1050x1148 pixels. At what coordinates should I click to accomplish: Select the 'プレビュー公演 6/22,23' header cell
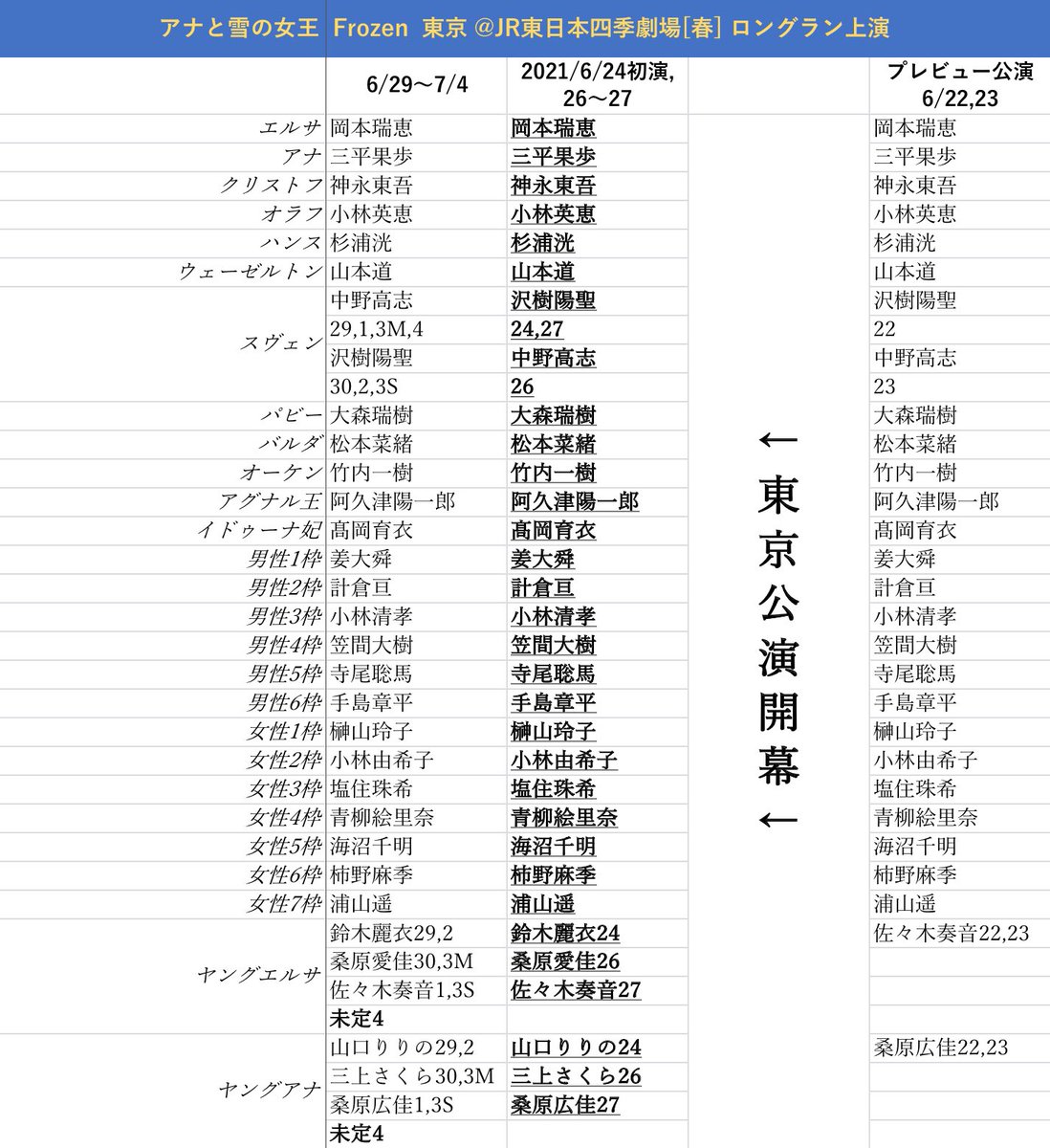tap(959, 86)
